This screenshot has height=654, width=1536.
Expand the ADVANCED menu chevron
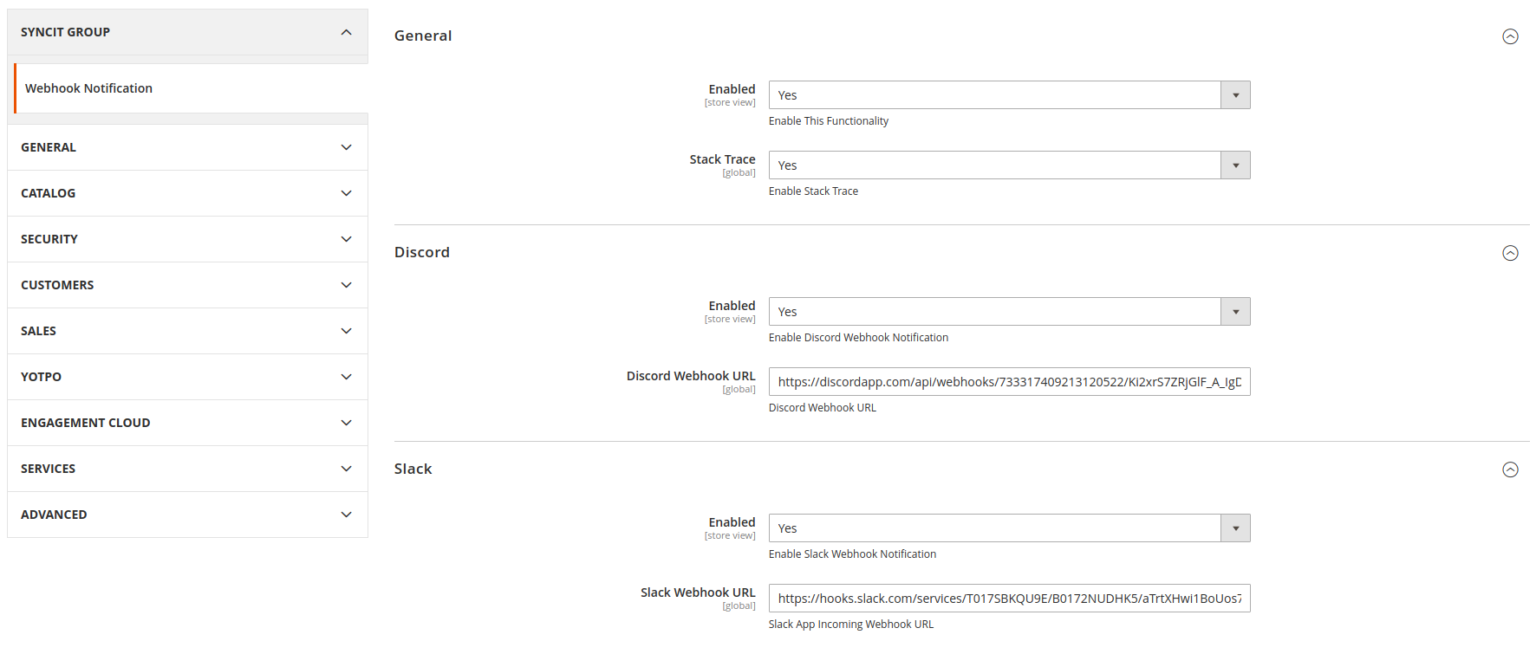[x=346, y=515]
